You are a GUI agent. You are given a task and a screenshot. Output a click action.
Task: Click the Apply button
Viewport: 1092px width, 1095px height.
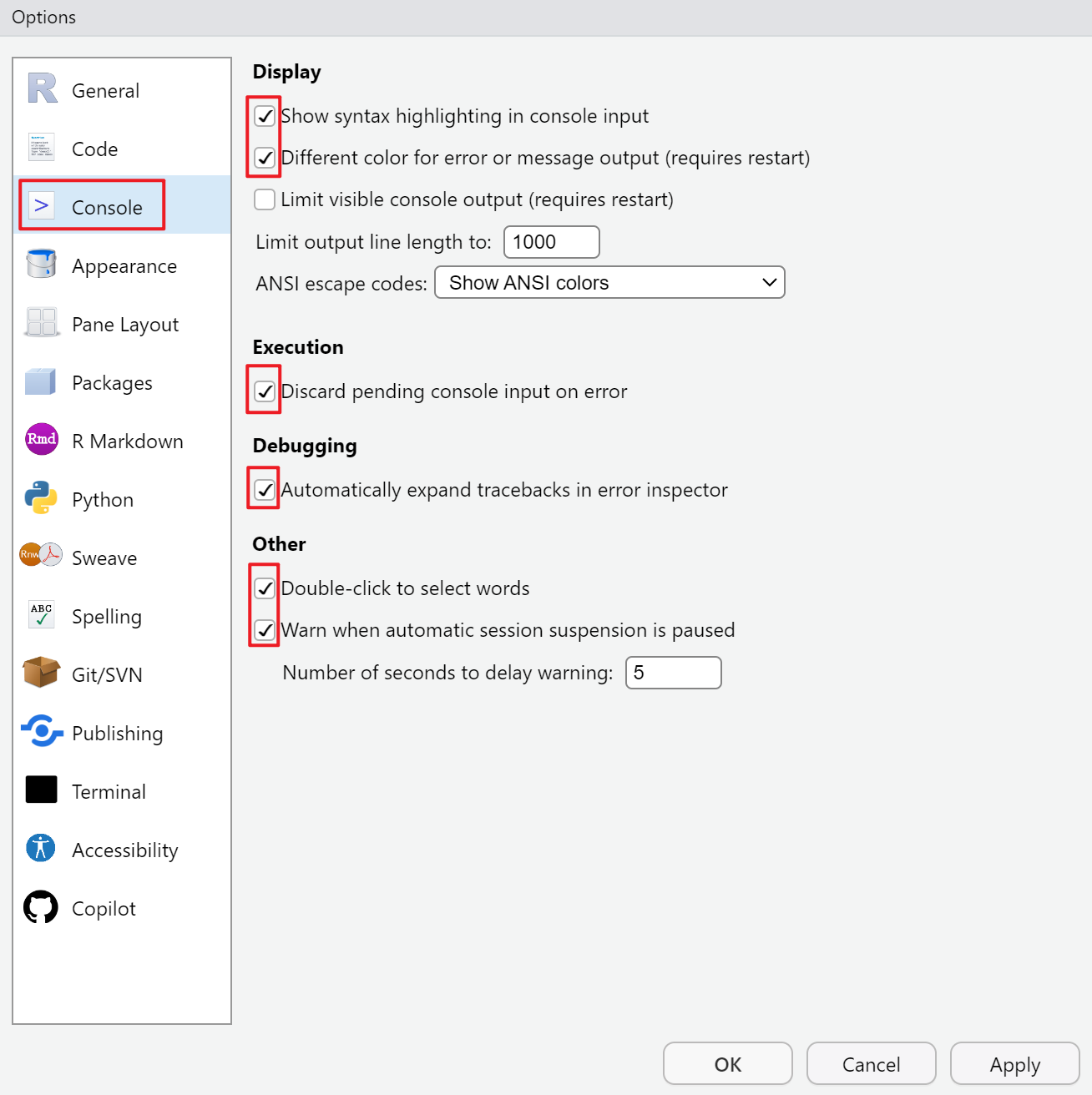[x=1014, y=1064]
